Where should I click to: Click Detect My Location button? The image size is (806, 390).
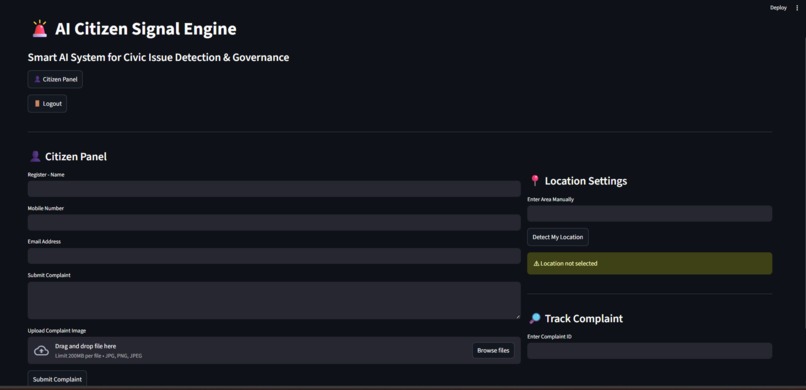[x=558, y=237]
